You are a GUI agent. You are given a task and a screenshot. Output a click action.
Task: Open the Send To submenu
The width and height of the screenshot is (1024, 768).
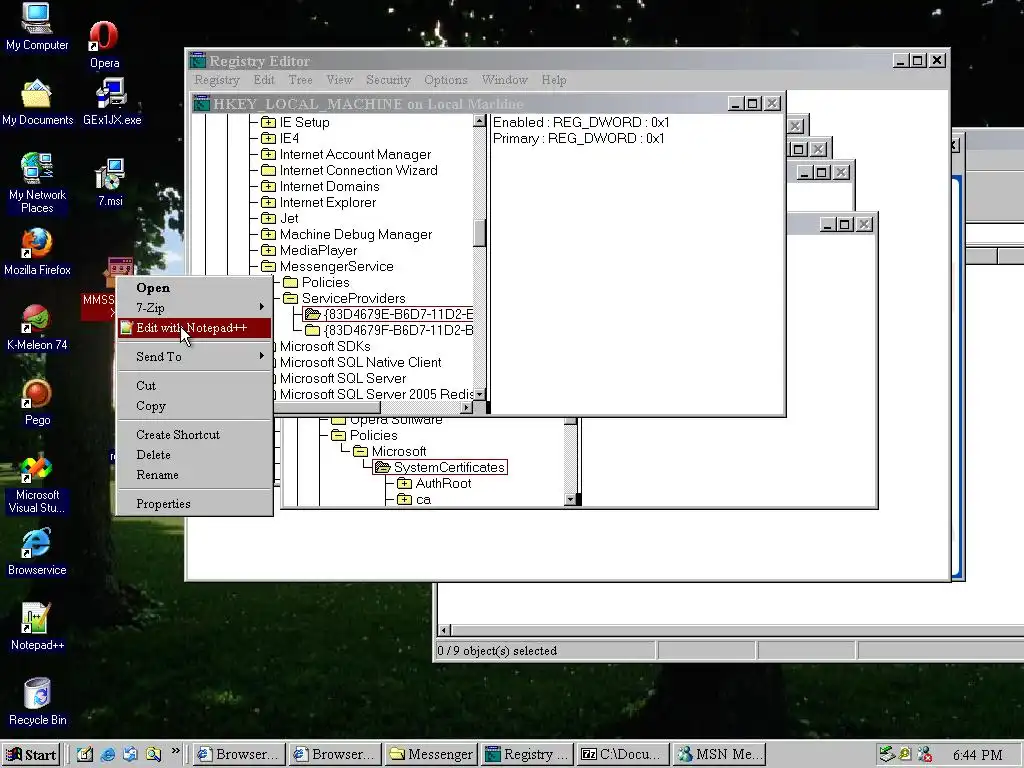tap(195, 357)
